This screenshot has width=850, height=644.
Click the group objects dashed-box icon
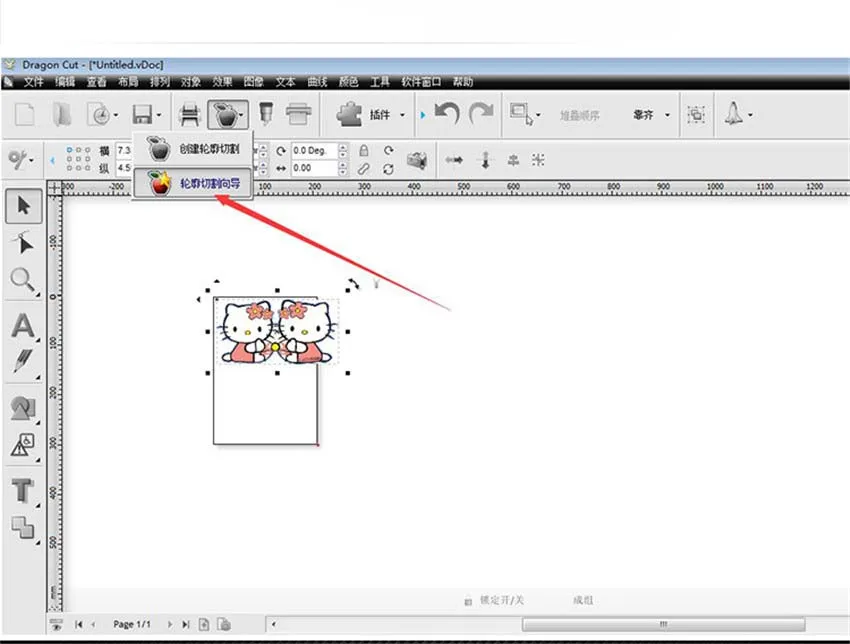click(696, 114)
